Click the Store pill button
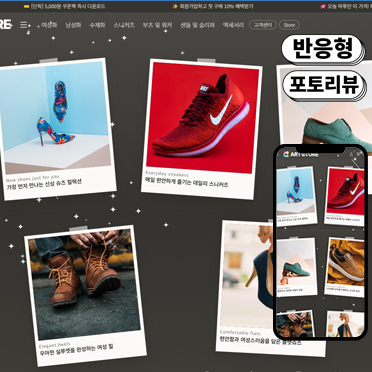Viewport: 372px width, 372px height. point(289,25)
